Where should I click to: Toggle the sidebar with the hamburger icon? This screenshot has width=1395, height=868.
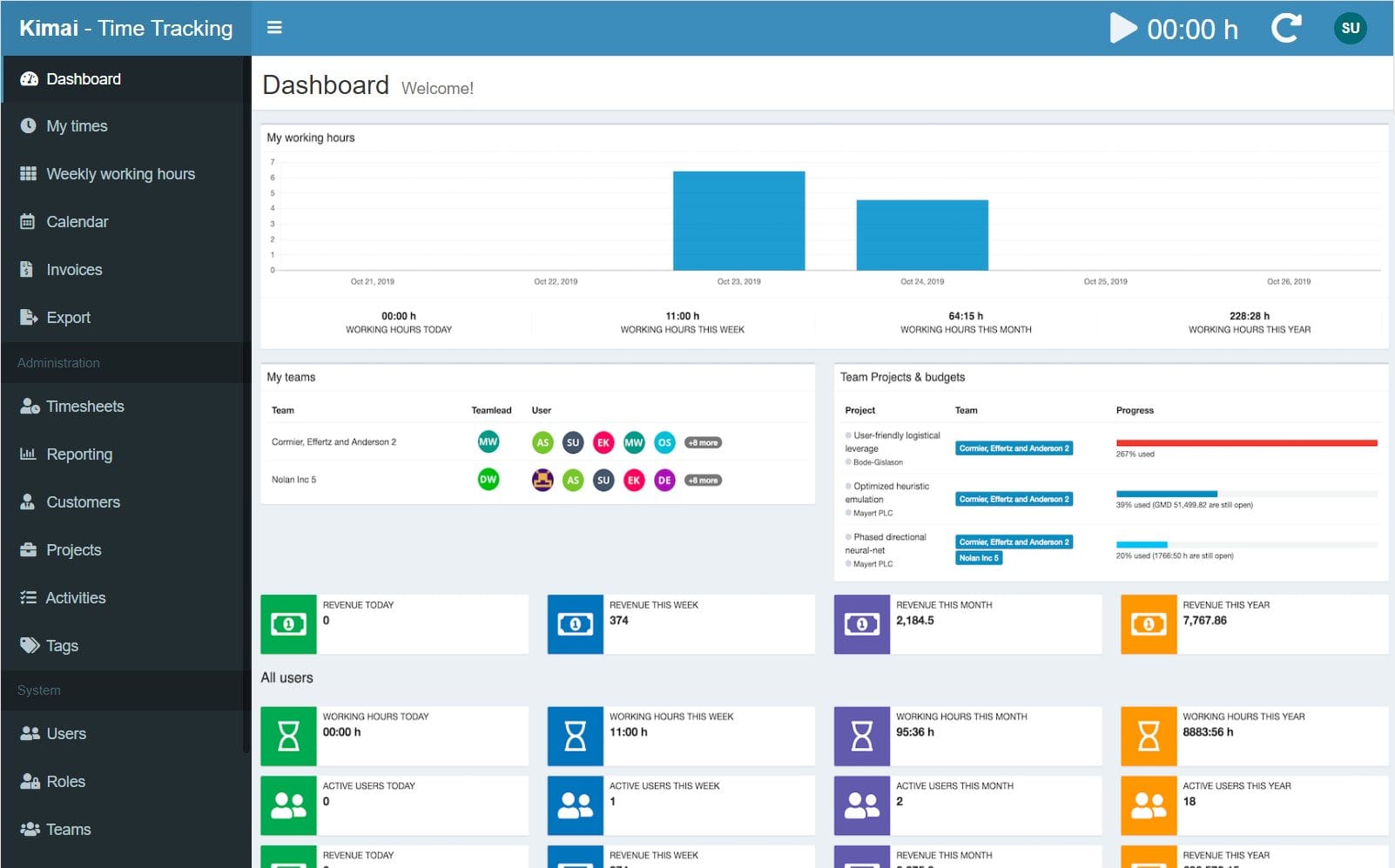click(x=274, y=27)
